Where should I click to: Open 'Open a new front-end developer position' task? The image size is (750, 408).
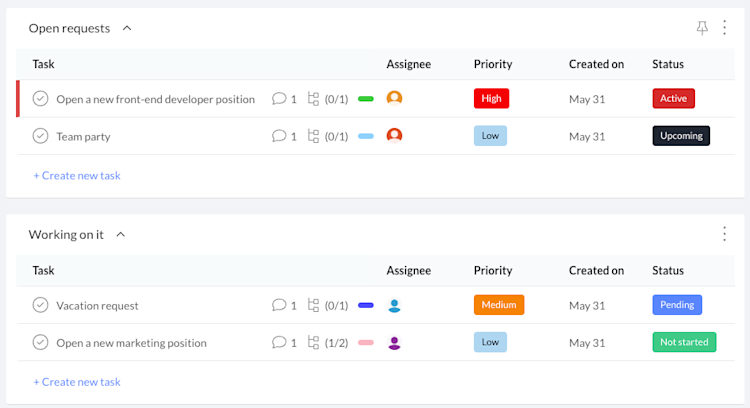point(155,99)
